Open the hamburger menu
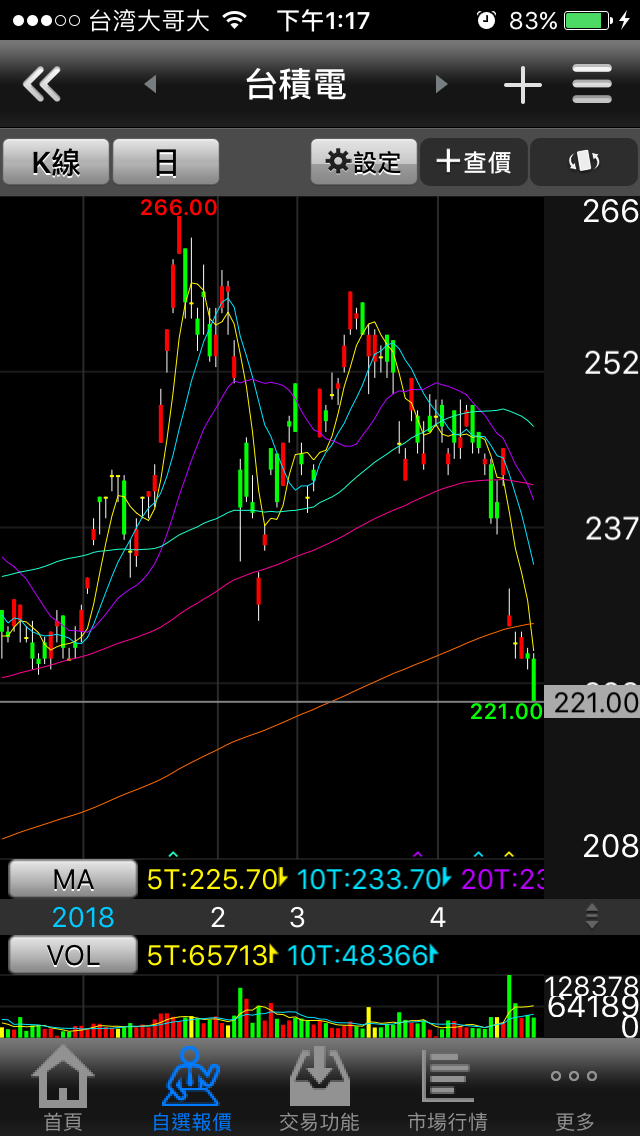 click(592, 84)
